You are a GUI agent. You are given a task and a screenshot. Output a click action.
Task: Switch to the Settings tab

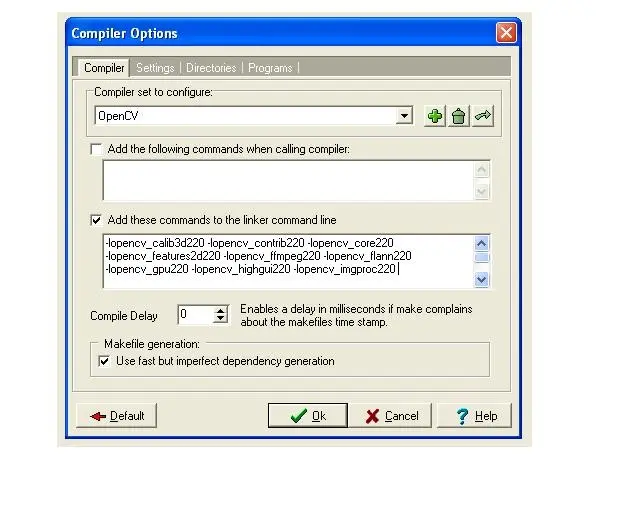[155, 68]
